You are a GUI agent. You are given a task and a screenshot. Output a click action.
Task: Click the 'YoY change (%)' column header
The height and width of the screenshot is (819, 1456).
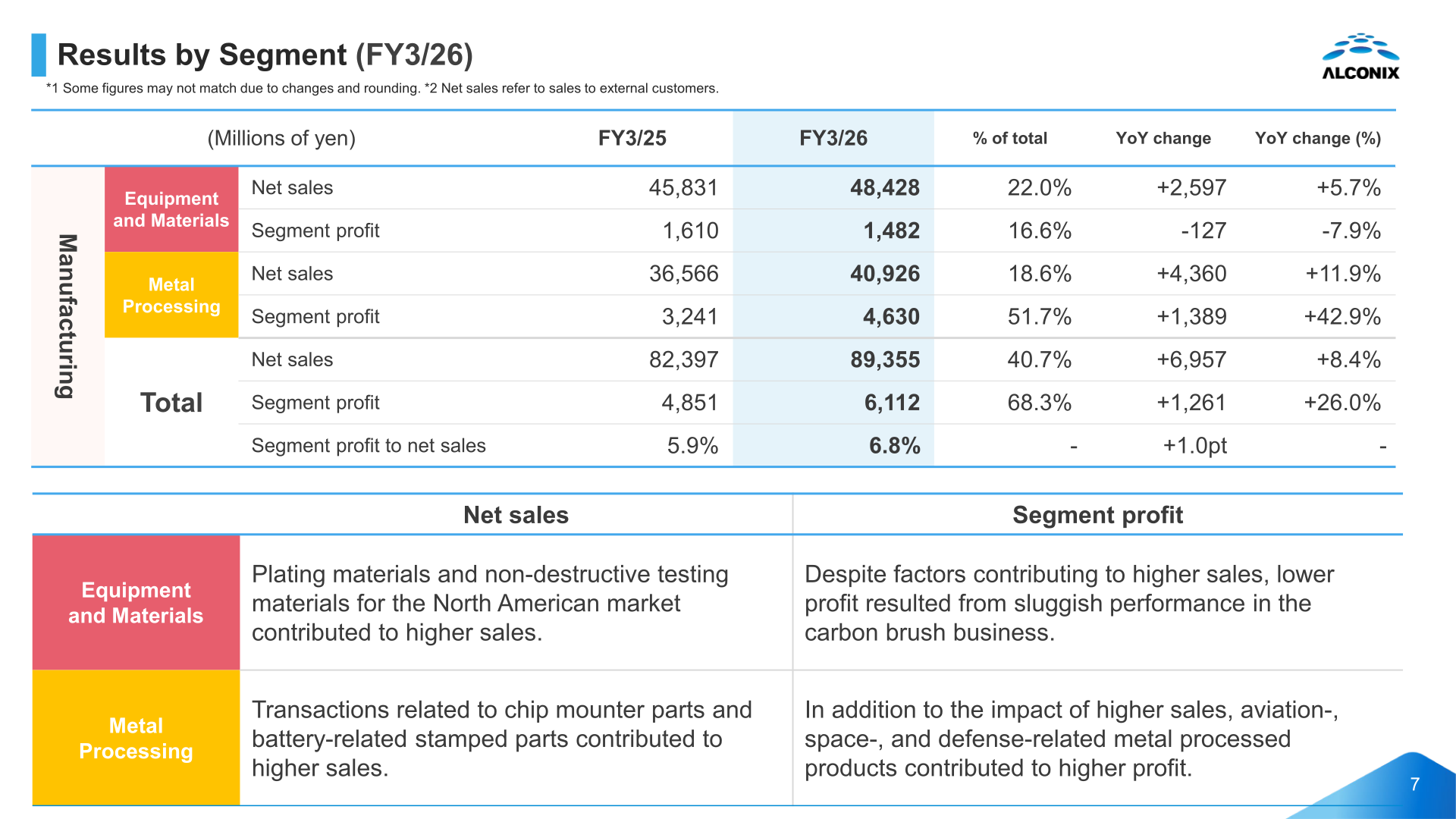1318,138
